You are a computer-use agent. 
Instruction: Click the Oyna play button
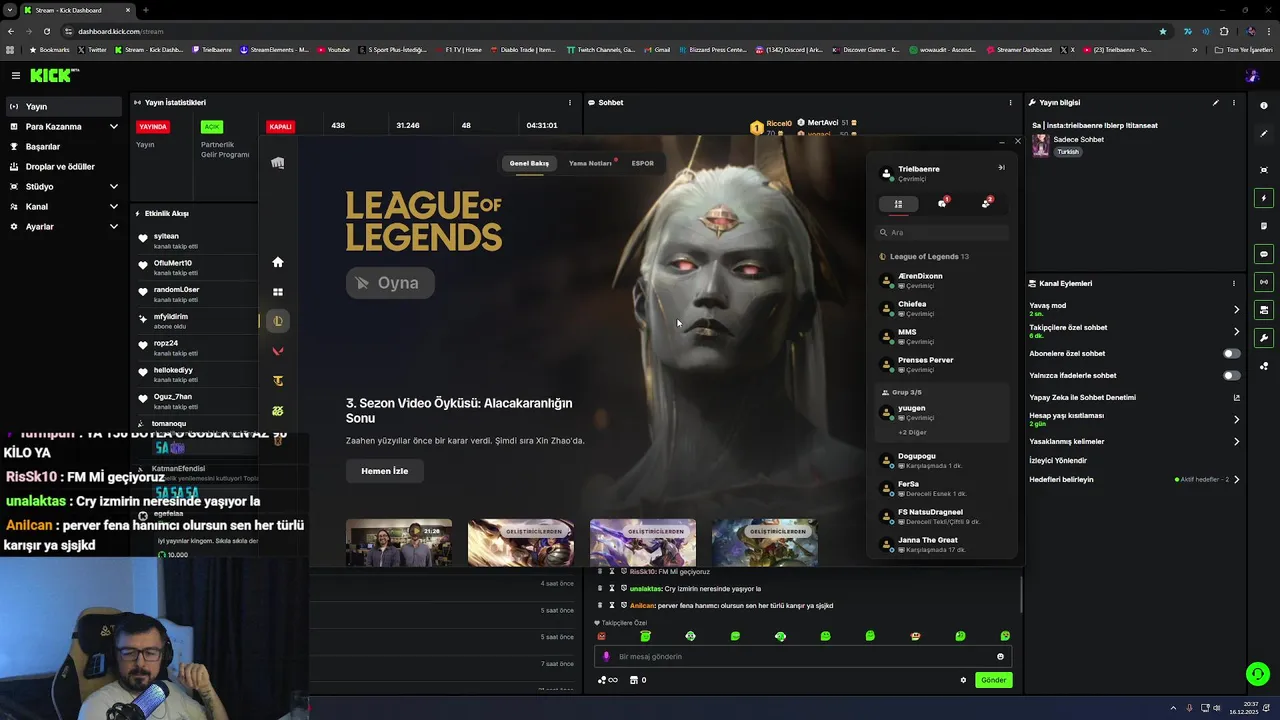(390, 283)
